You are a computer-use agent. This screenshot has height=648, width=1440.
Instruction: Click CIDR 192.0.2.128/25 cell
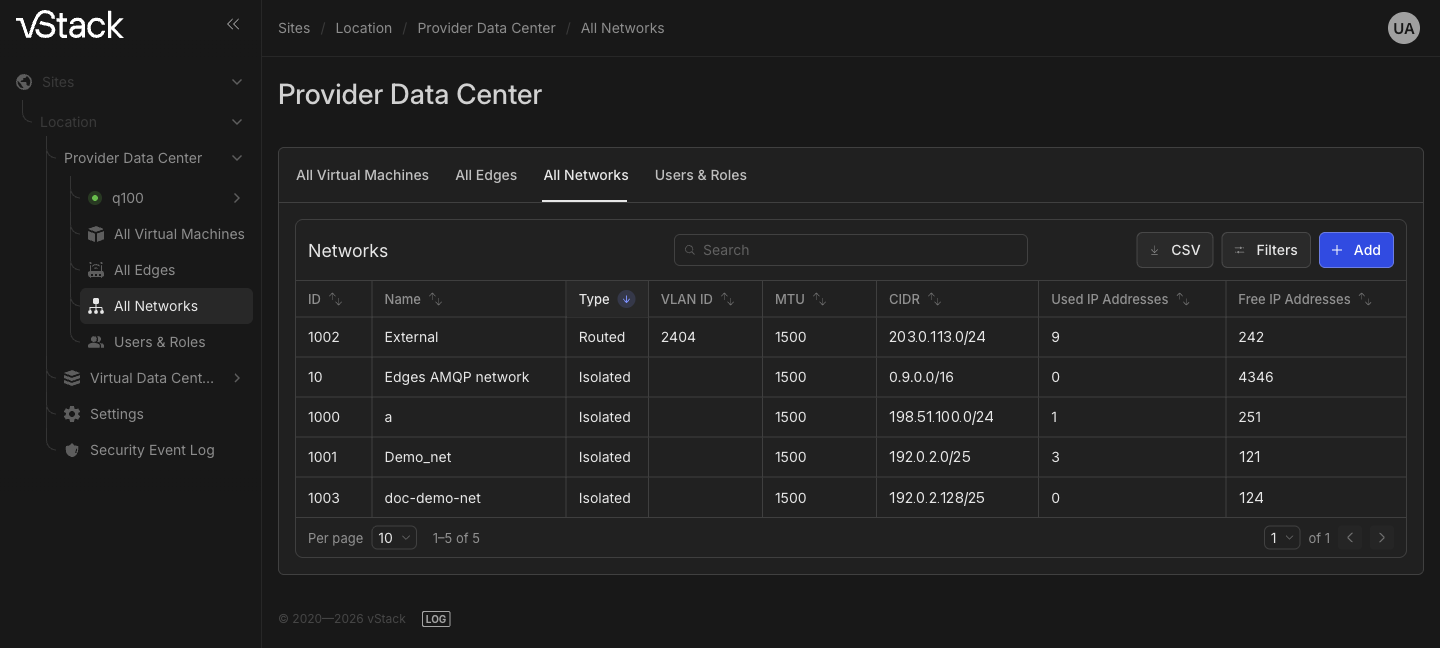coord(938,497)
